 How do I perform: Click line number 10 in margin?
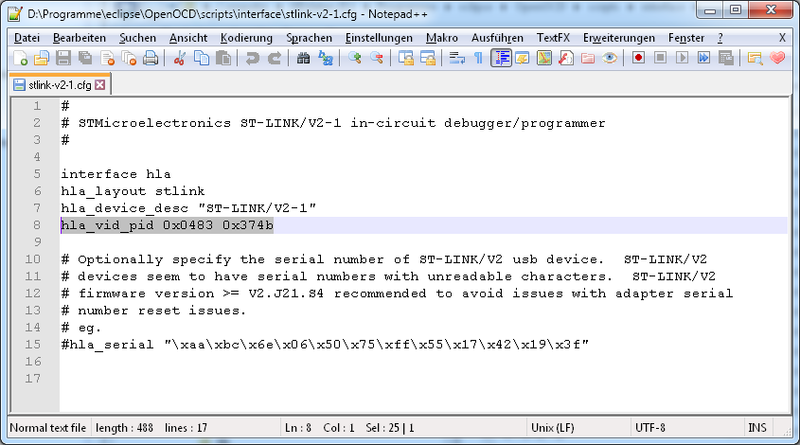tap(33, 259)
